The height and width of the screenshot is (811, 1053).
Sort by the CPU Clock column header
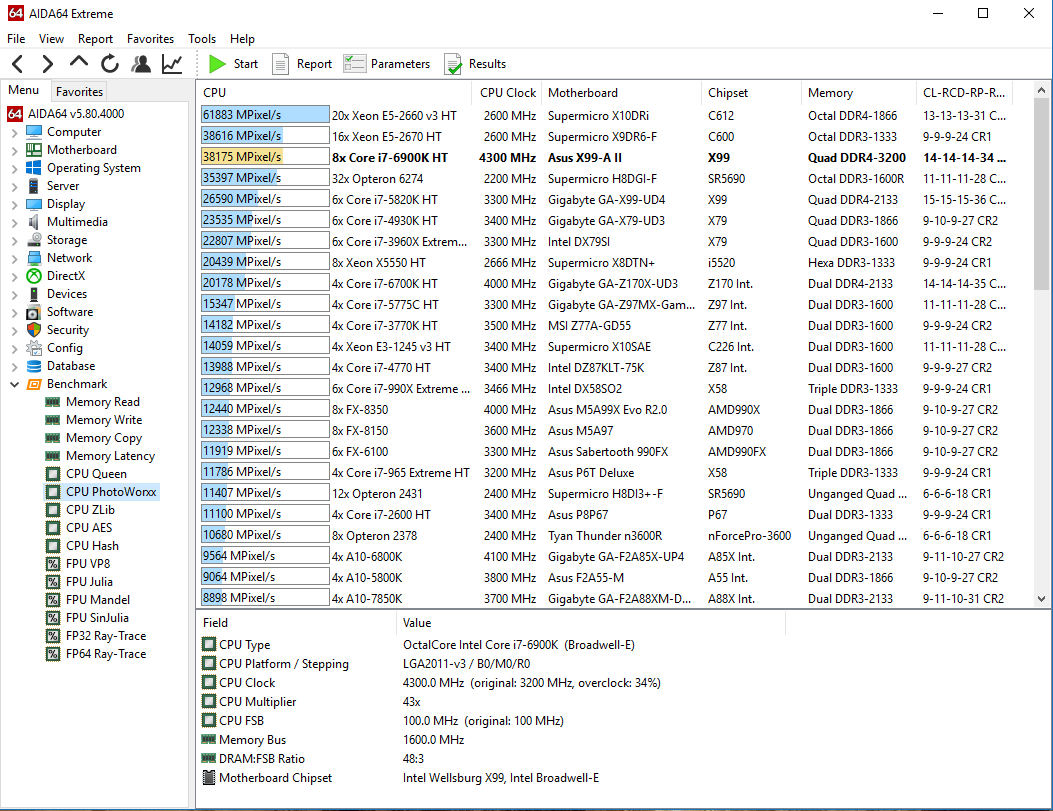507,93
